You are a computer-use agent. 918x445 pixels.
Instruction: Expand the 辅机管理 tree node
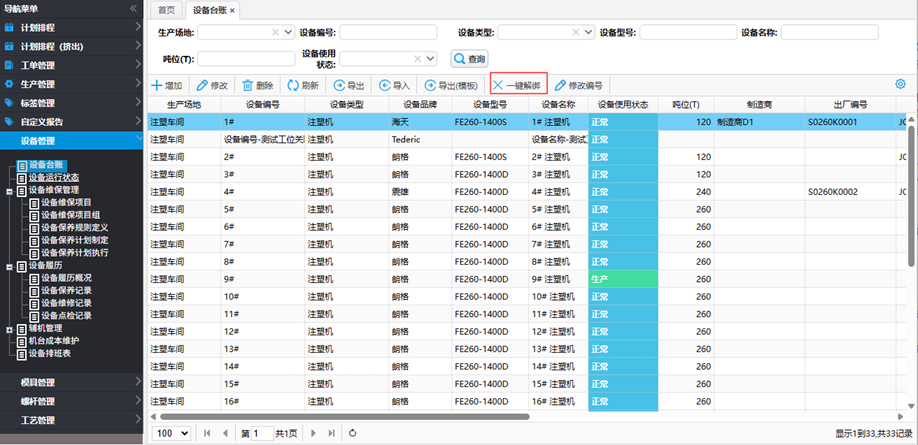pos(9,328)
